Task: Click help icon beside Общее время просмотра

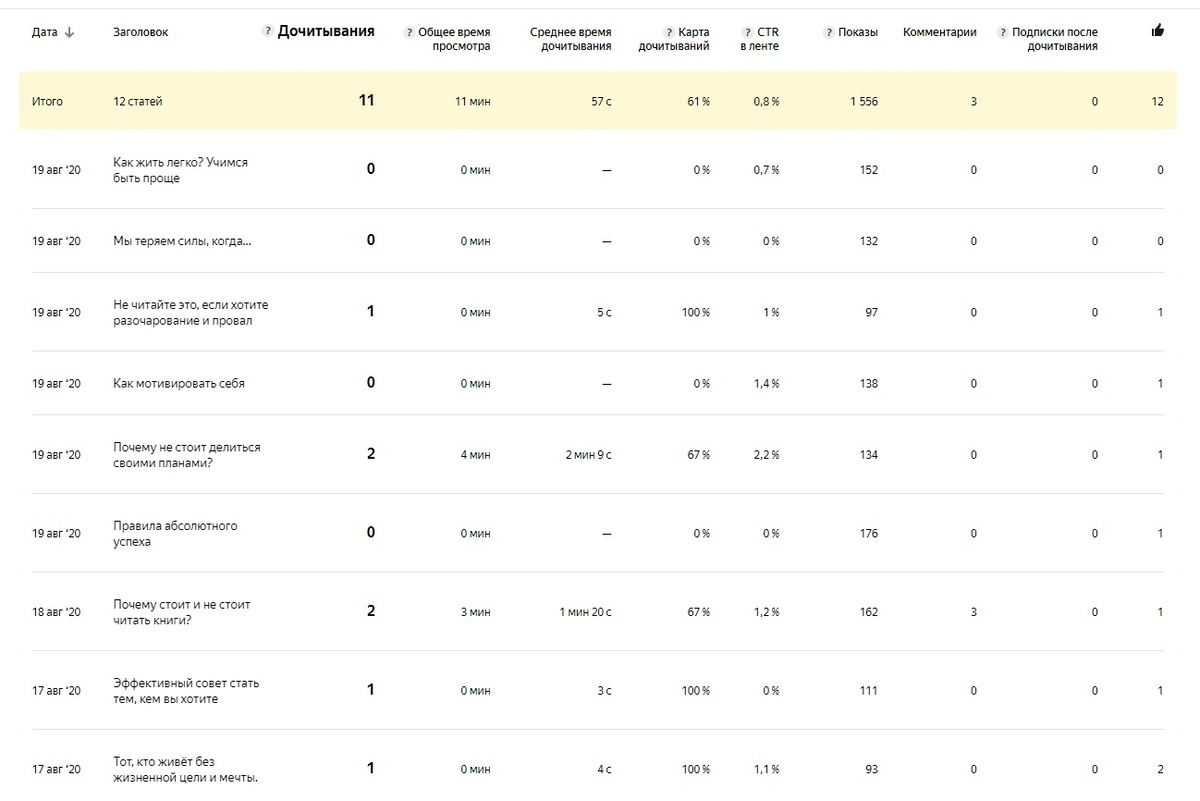Action: [x=408, y=32]
